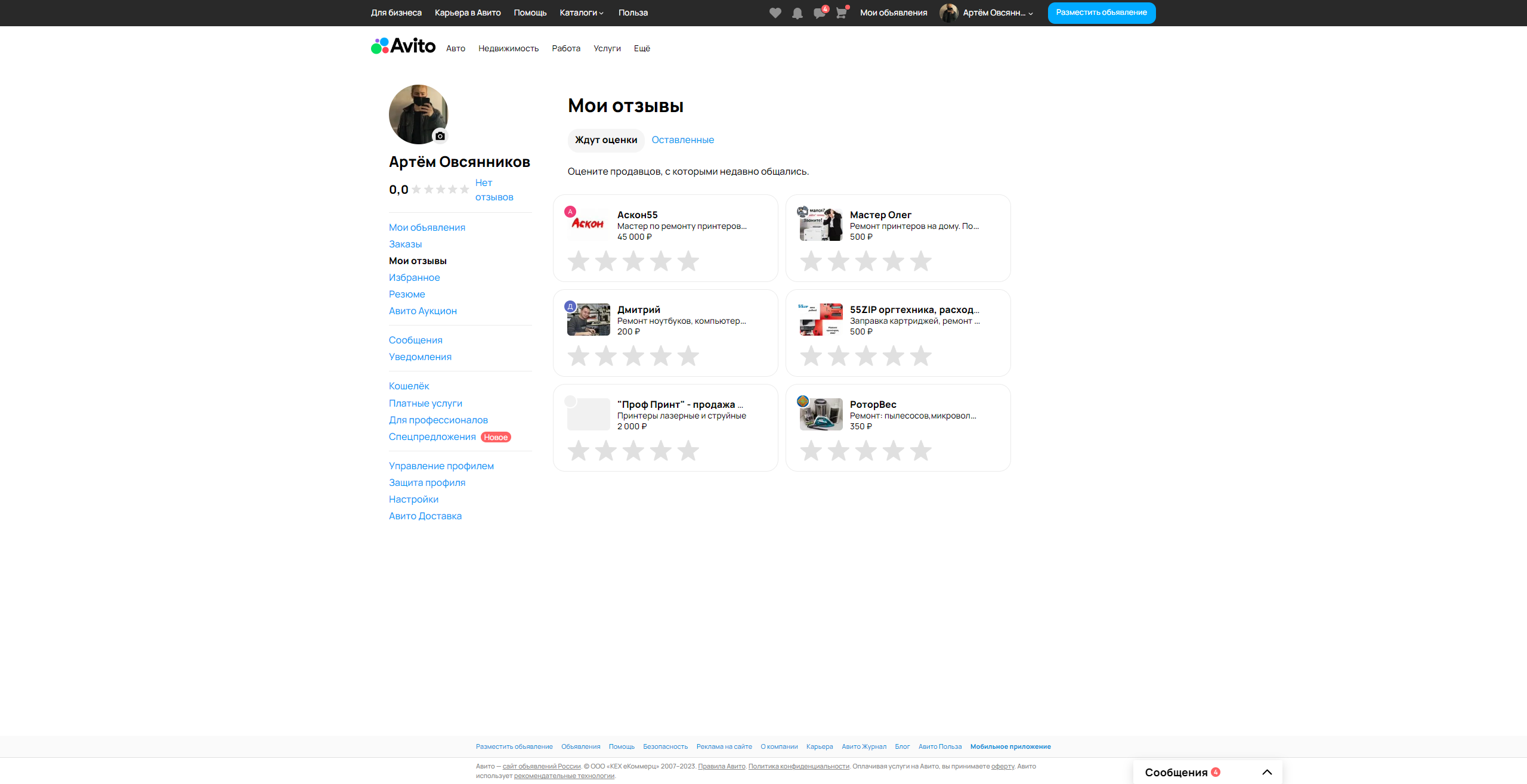Open Сообщения in sidebar

coord(416,340)
